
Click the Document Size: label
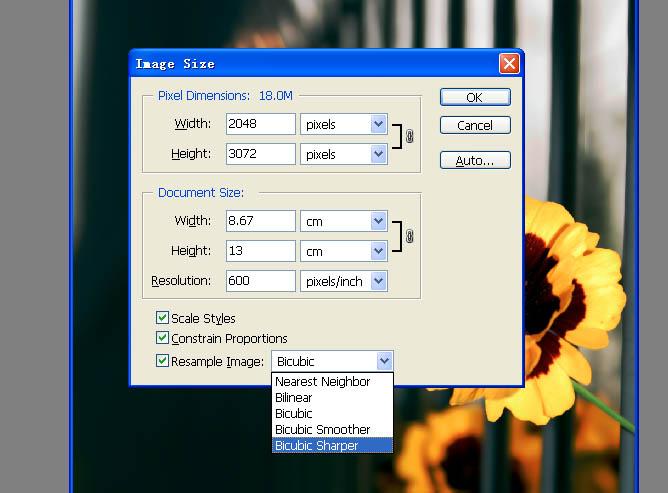coord(201,193)
